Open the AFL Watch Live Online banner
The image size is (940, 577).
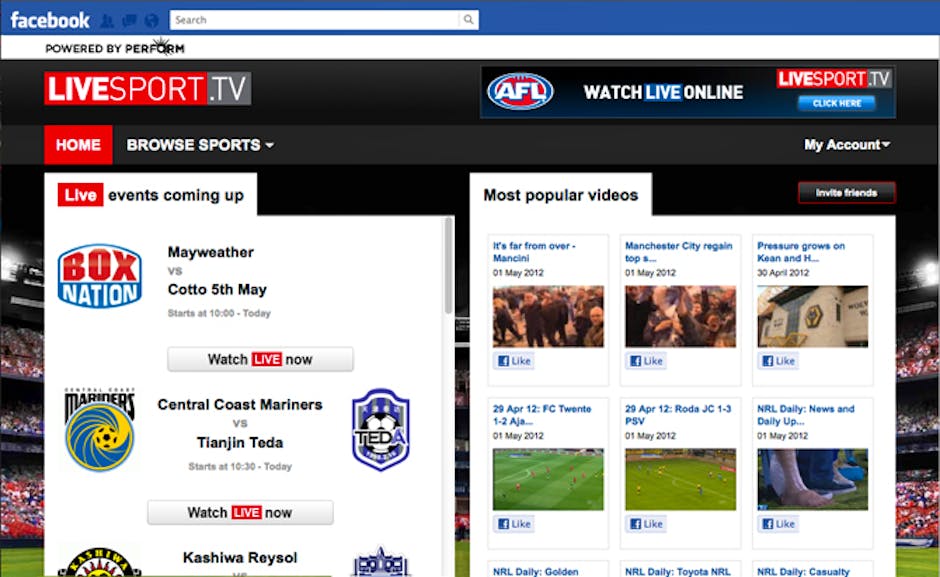pyautogui.click(x=687, y=92)
